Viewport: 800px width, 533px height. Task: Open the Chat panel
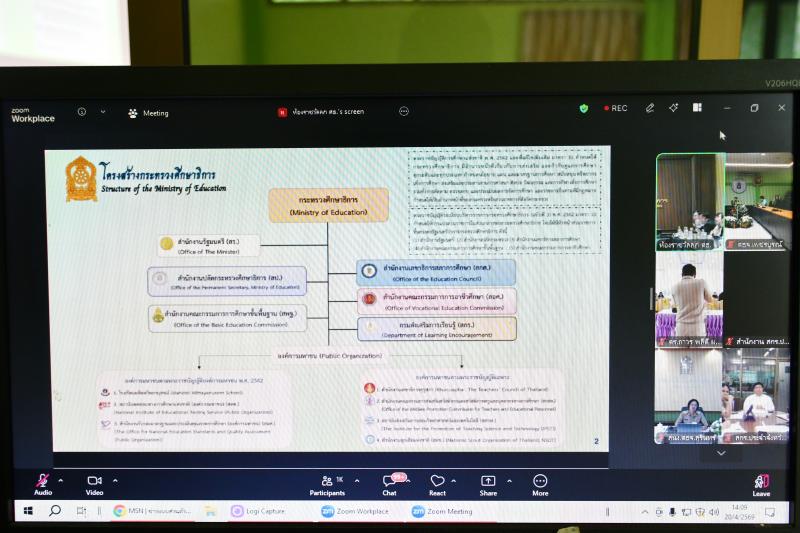coord(389,482)
